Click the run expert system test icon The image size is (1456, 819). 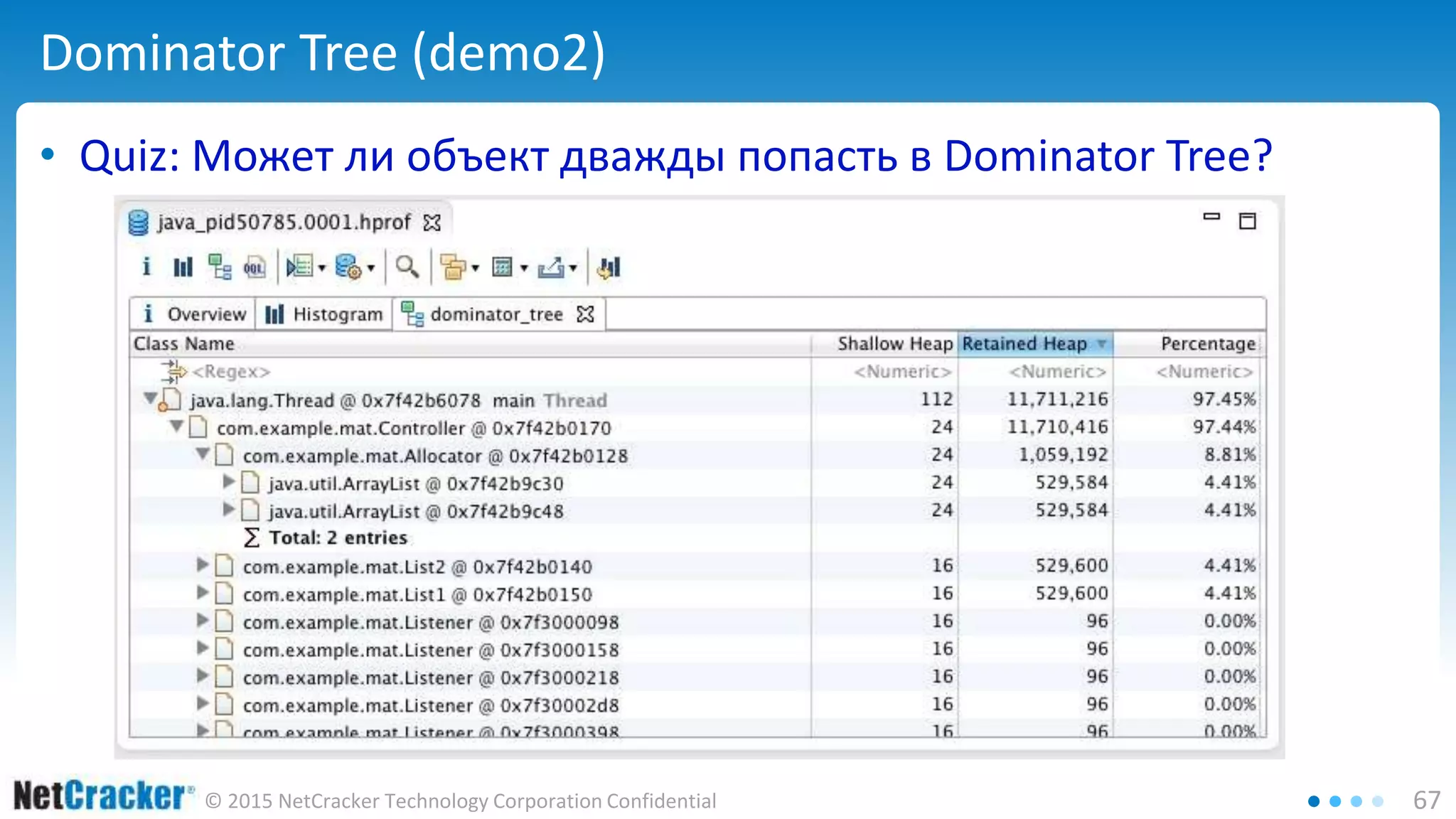(x=299, y=267)
